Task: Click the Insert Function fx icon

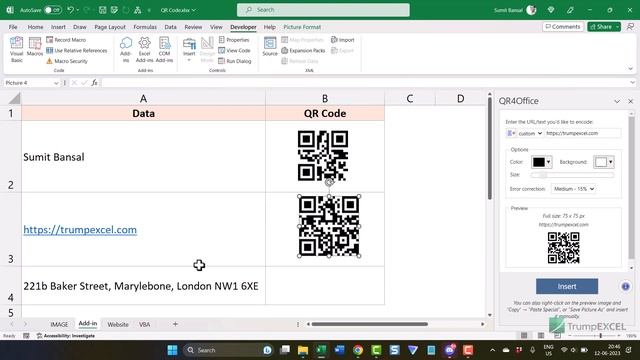Action: click(x=94, y=83)
